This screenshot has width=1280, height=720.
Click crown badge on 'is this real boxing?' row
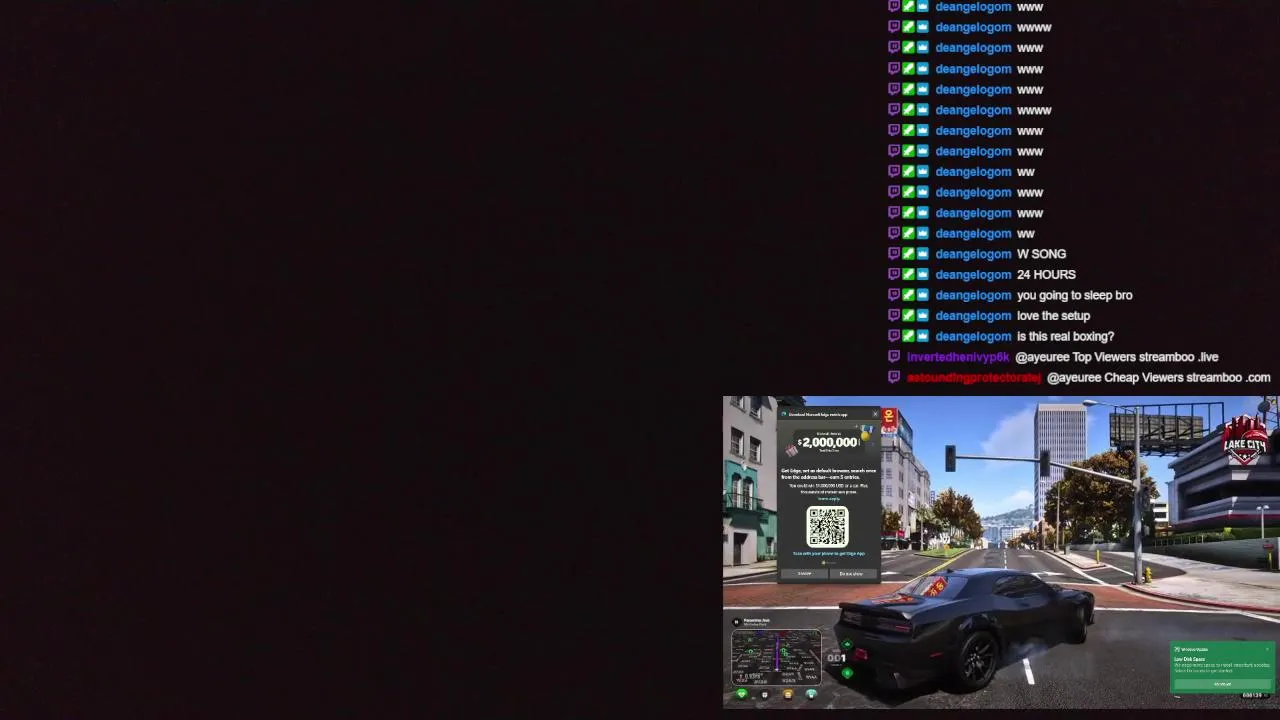(x=922, y=336)
